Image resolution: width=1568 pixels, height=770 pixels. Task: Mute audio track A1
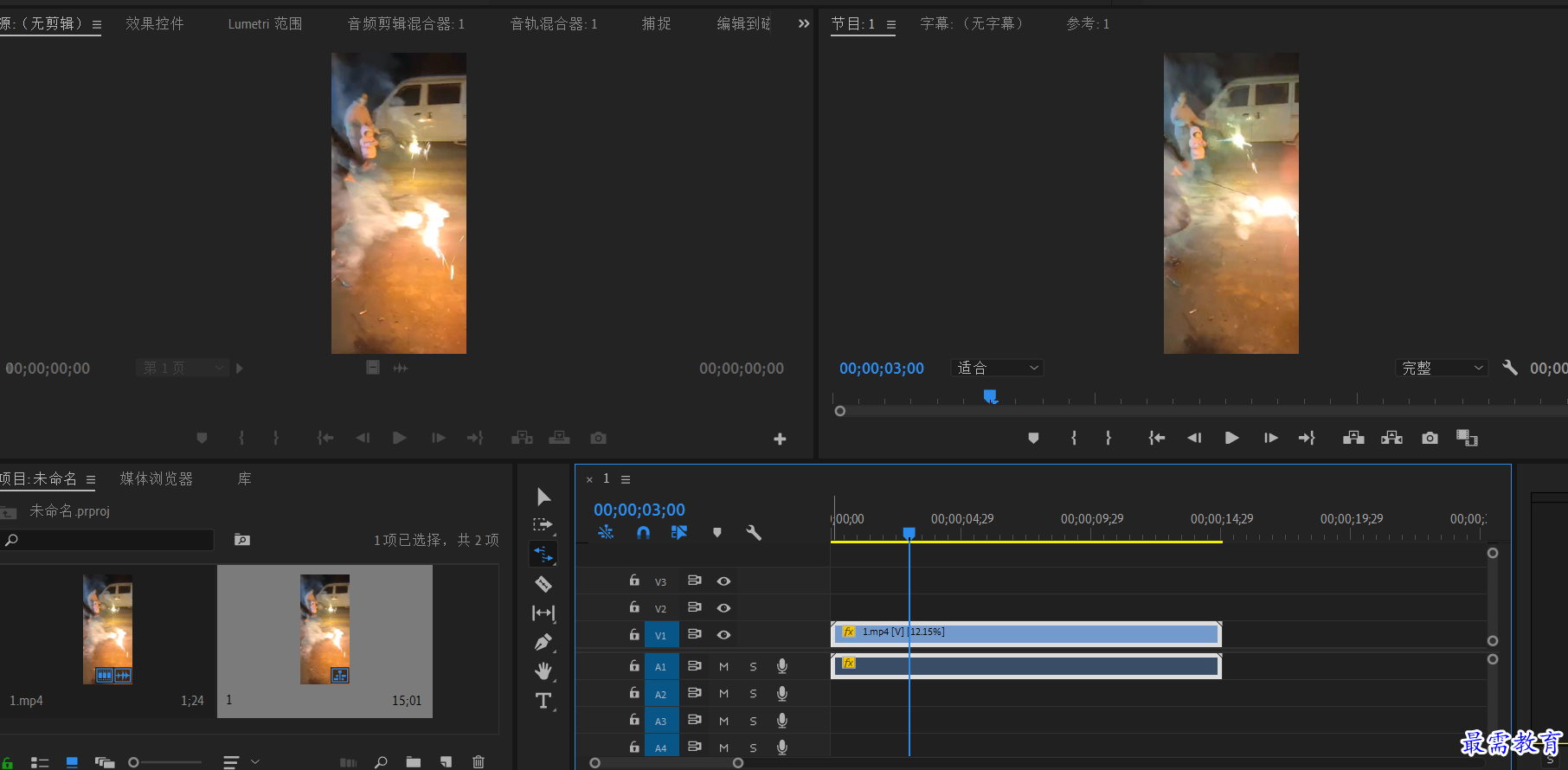(x=723, y=667)
